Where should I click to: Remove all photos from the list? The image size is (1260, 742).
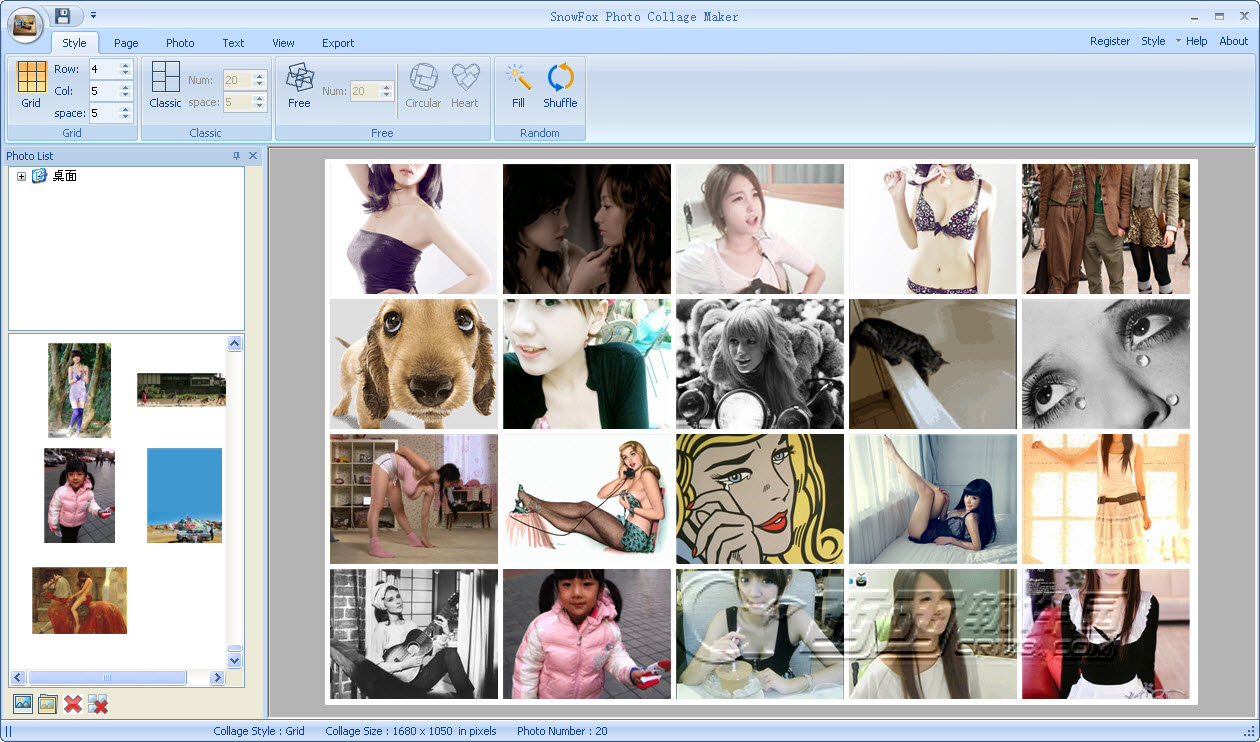98,704
